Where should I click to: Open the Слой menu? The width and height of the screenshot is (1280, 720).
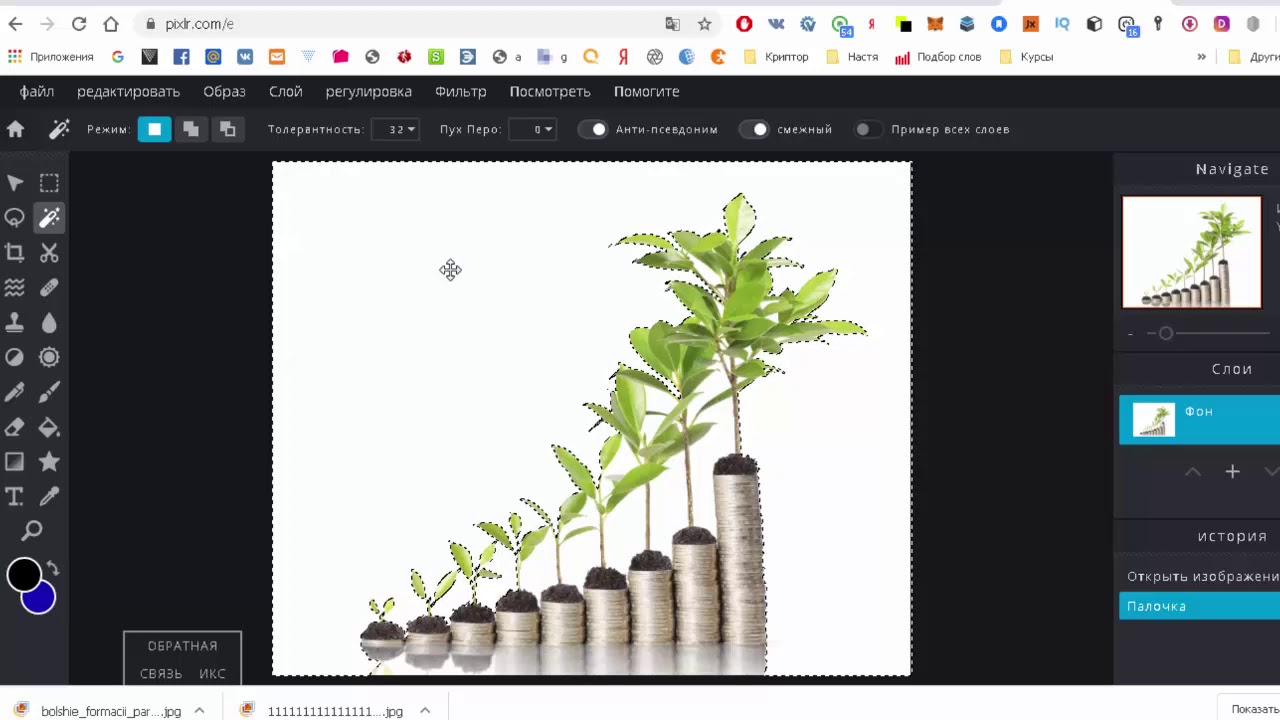coord(285,91)
